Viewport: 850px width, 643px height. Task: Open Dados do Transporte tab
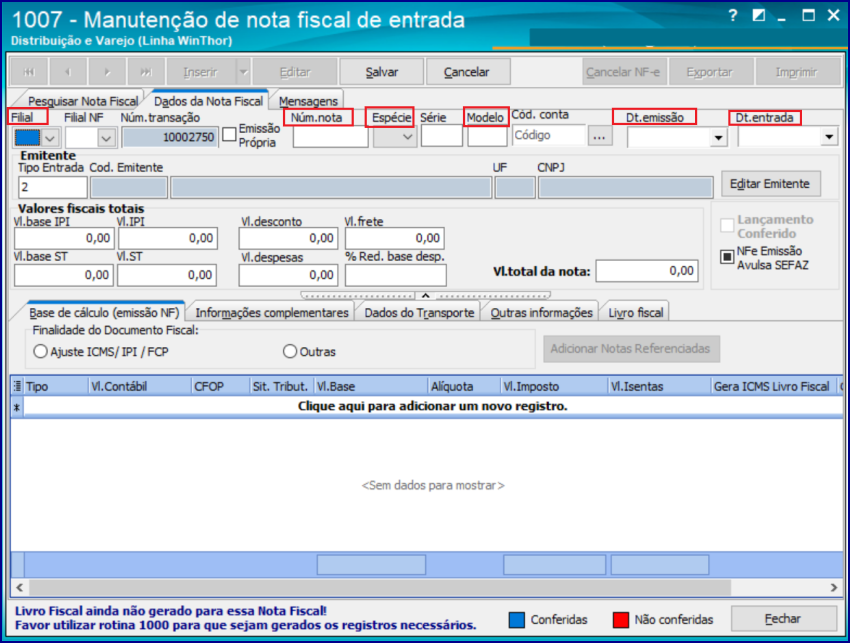point(419,313)
